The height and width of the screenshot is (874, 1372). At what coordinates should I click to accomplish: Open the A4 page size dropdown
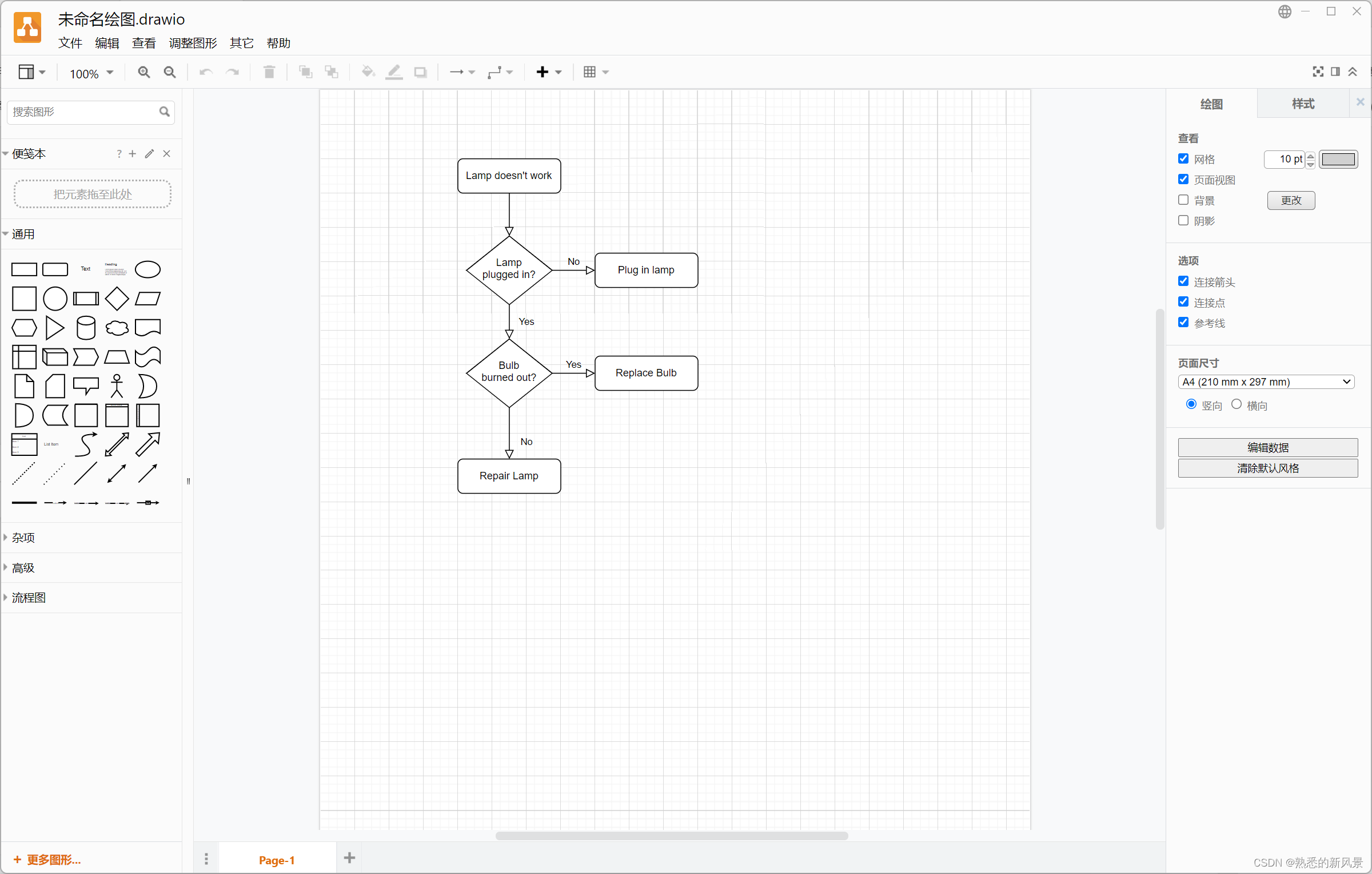(1266, 382)
